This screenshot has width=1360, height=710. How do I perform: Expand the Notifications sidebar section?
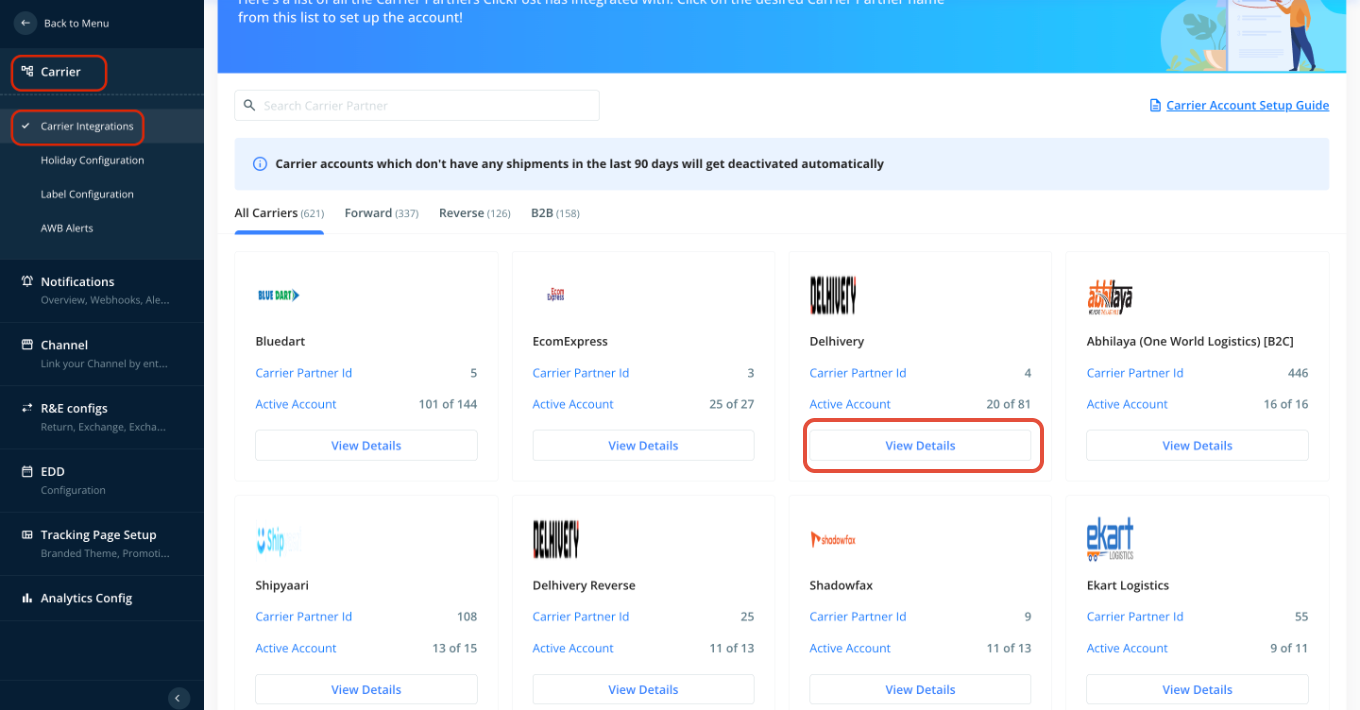(x=102, y=290)
